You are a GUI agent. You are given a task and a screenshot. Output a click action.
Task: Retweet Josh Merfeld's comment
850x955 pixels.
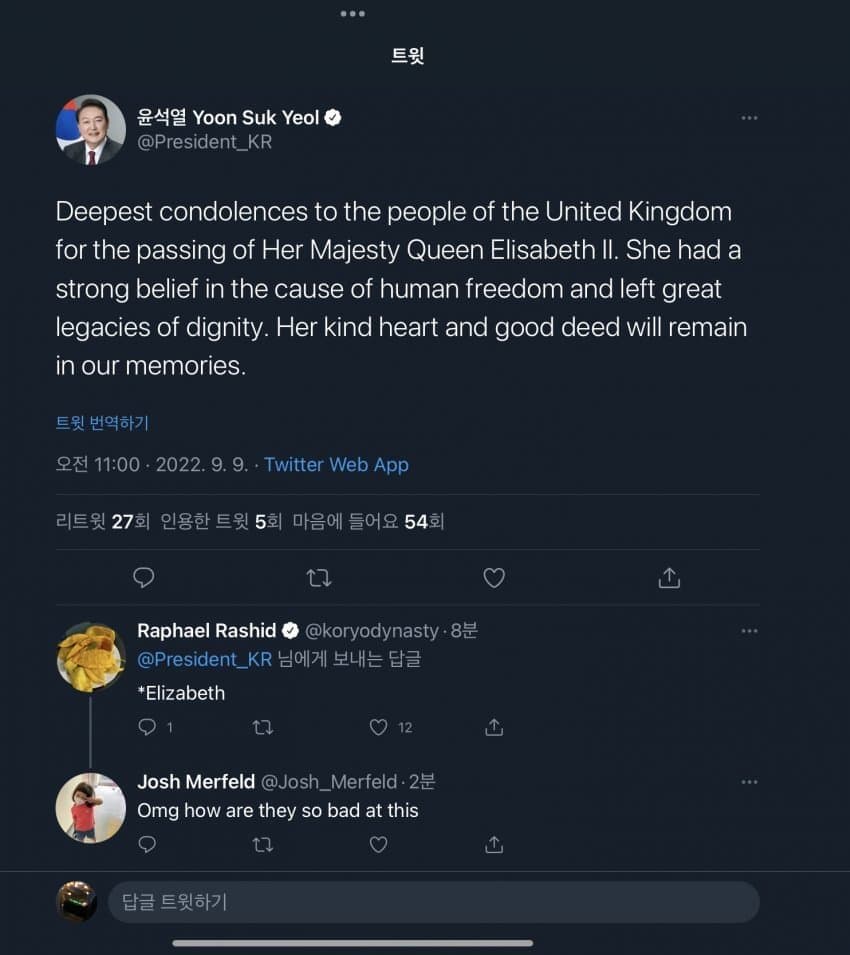pos(263,845)
